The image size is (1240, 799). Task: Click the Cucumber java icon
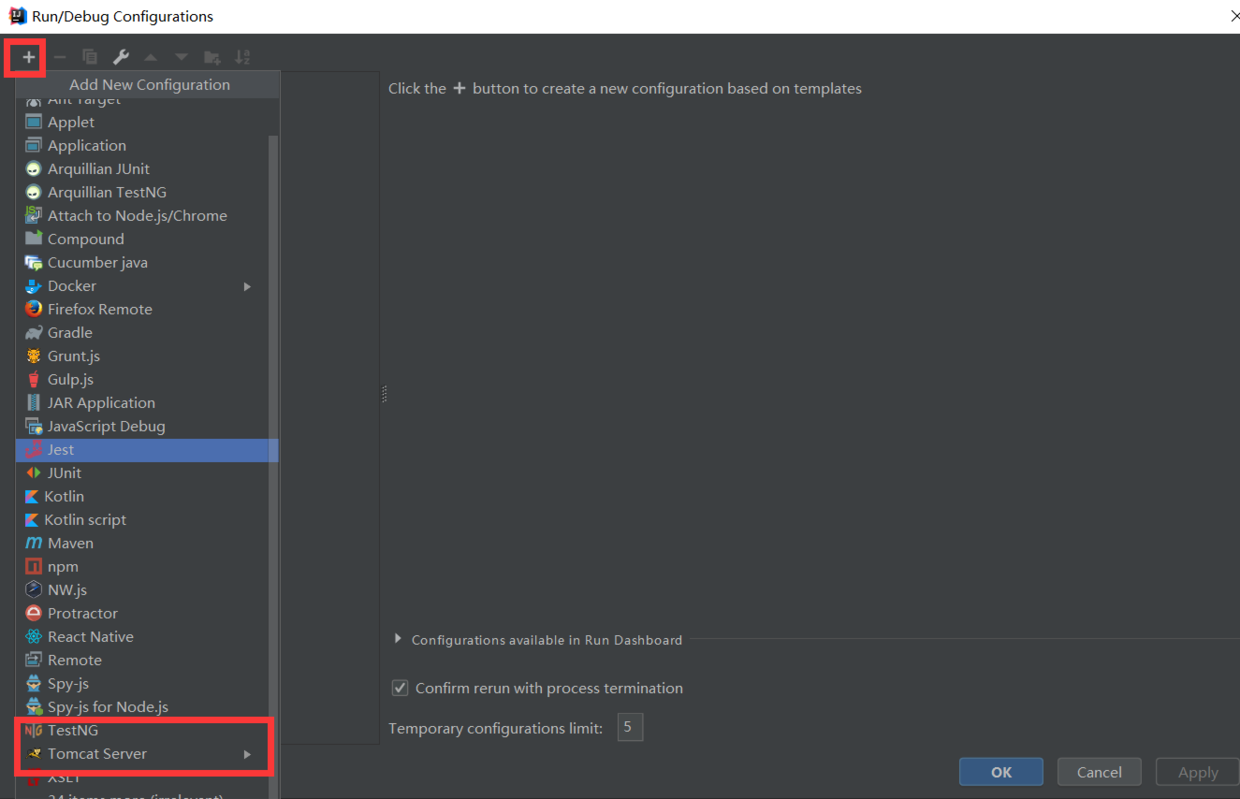point(33,262)
